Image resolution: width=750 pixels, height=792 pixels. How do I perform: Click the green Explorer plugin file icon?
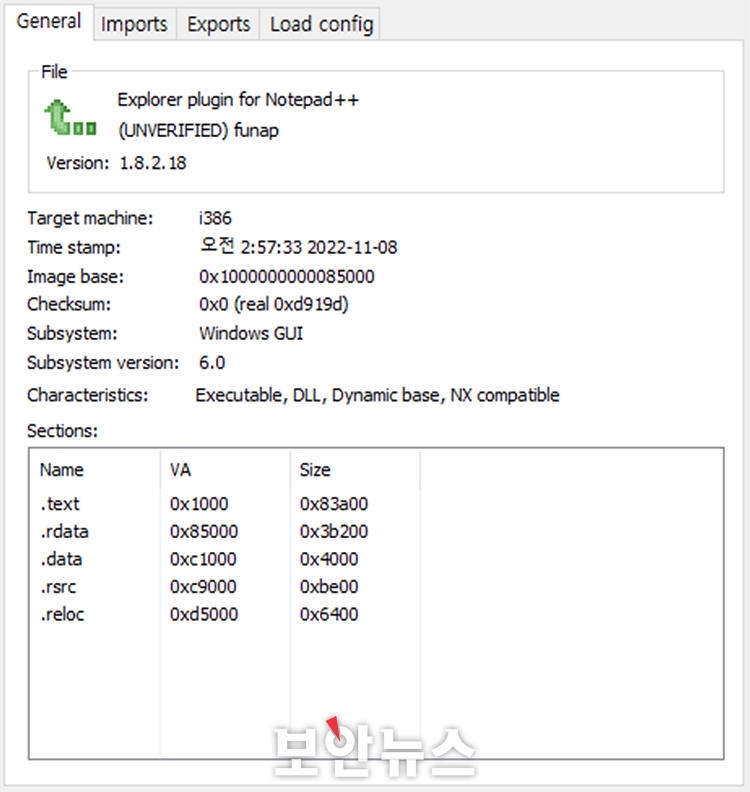70,117
